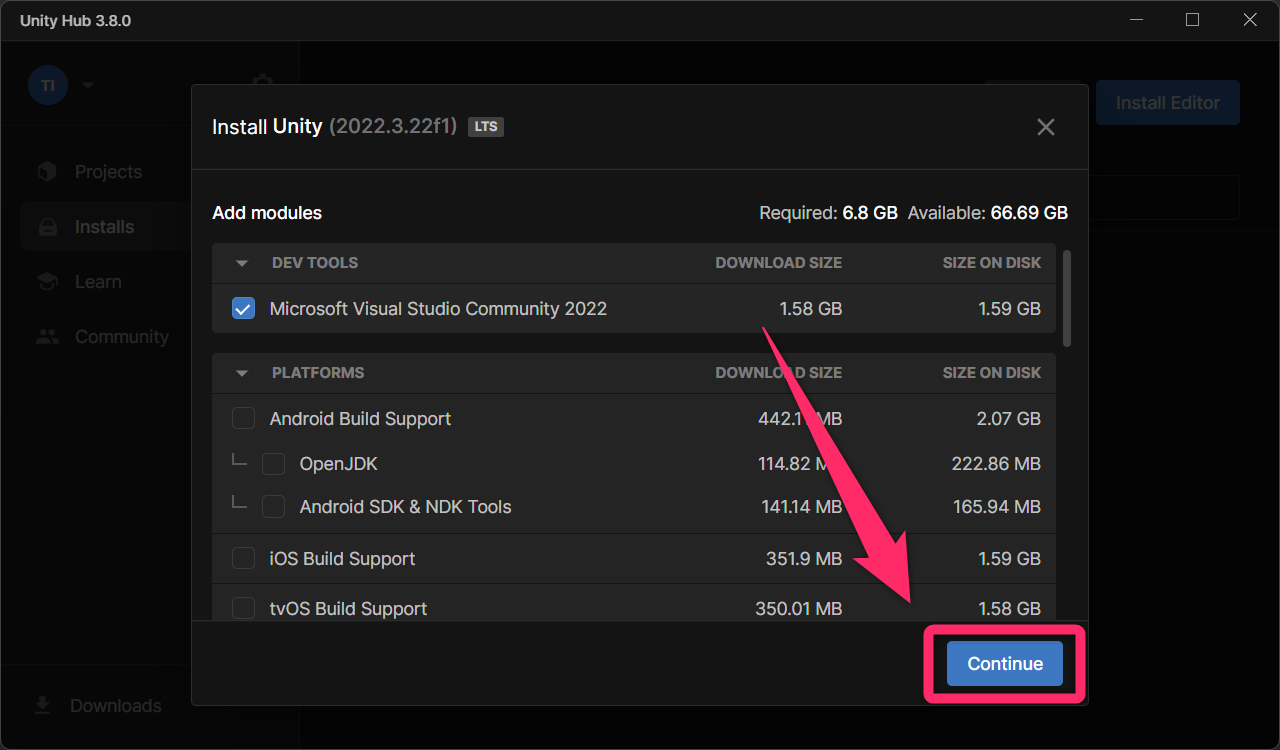This screenshot has width=1280, height=750.
Task: Click the Add modules heading
Action: (267, 213)
